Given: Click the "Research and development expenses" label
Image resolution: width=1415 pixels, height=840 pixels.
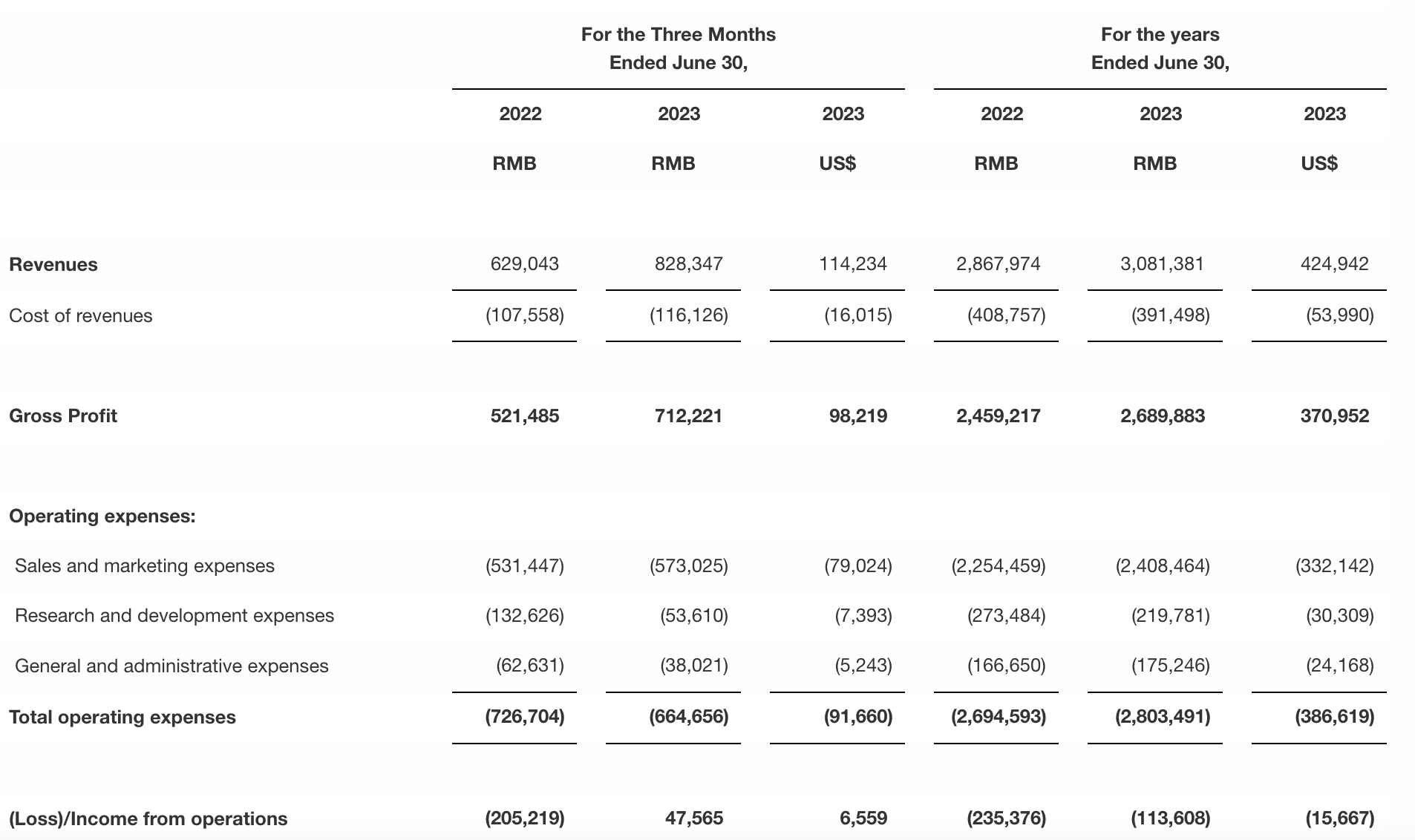Looking at the screenshot, I should [174, 616].
